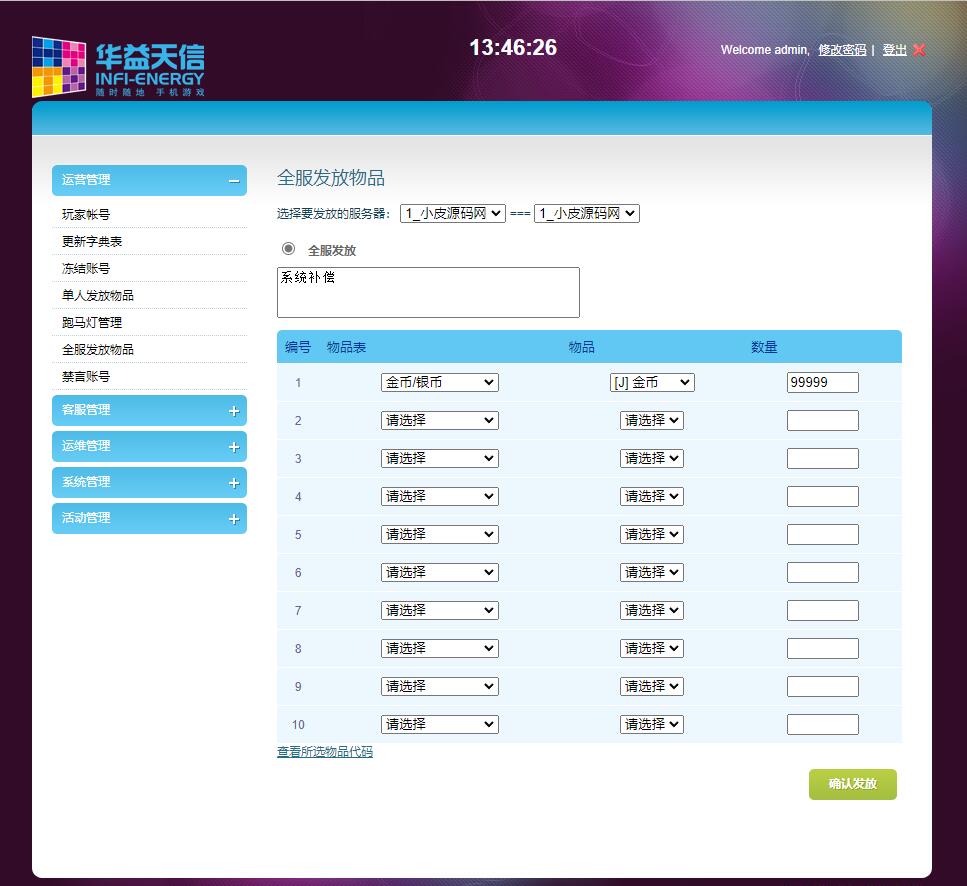Click the plus icon on 客服管理
967x886 pixels.
point(233,410)
